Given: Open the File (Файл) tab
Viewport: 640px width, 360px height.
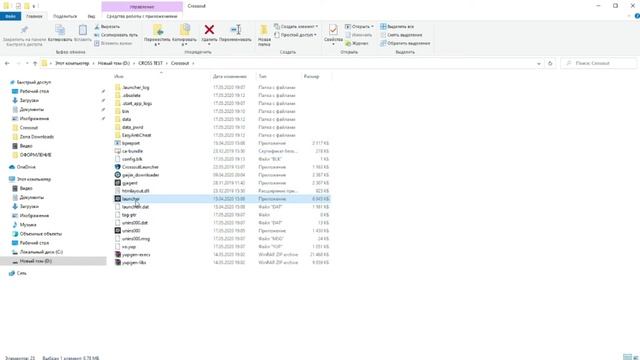Looking at the screenshot, I should point(11,16).
